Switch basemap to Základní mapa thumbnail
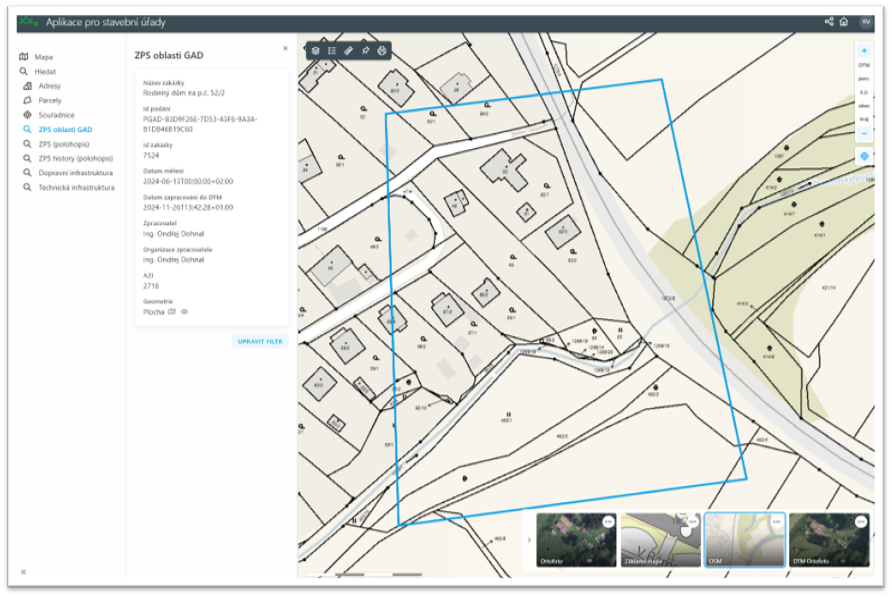This screenshot has width=892, height=597. click(x=660, y=540)
